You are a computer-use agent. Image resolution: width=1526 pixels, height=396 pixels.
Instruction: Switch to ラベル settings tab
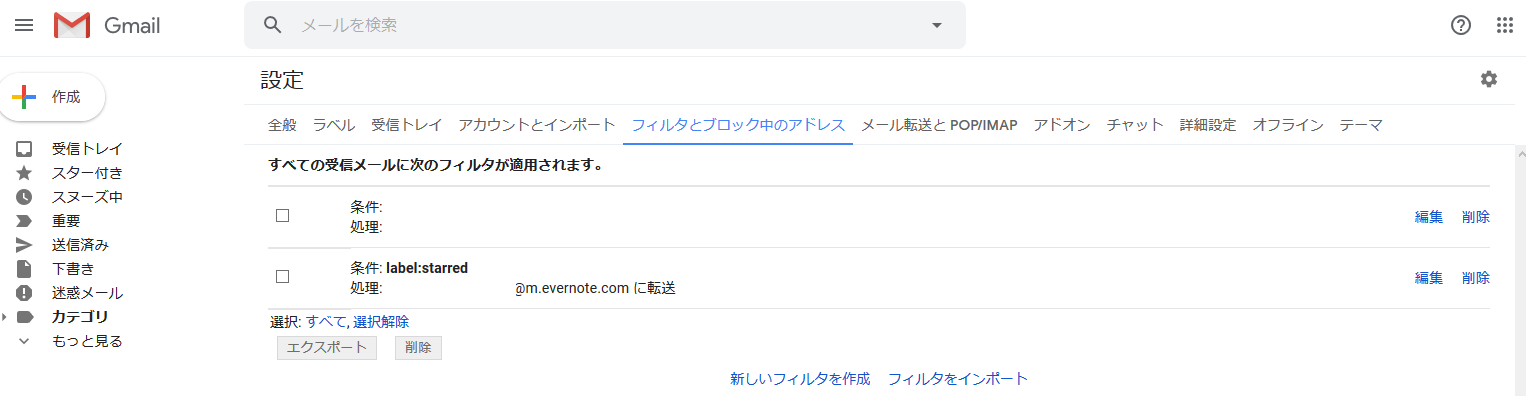[334, 125]
